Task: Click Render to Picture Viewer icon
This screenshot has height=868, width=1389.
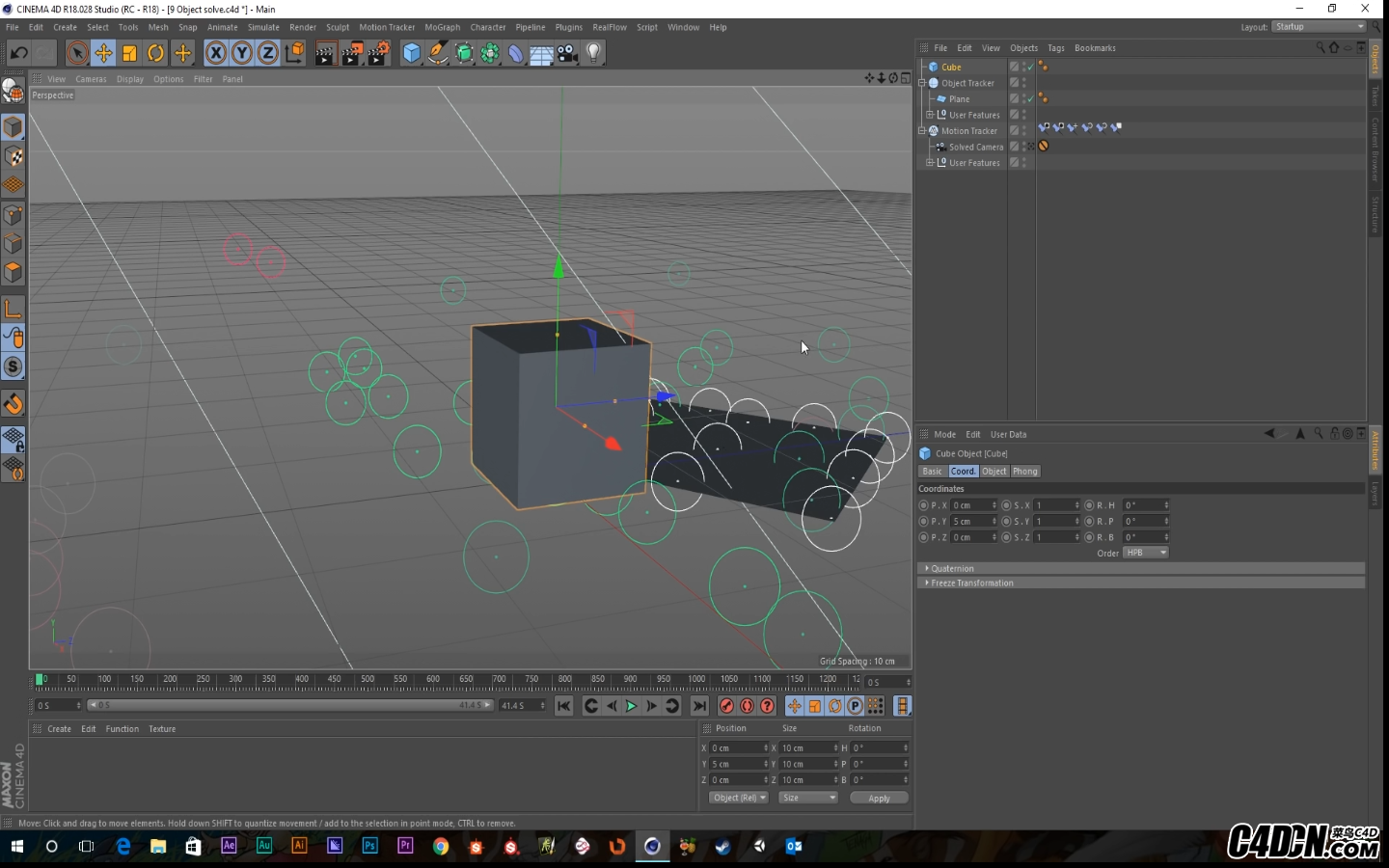Action: click(352, 53)
